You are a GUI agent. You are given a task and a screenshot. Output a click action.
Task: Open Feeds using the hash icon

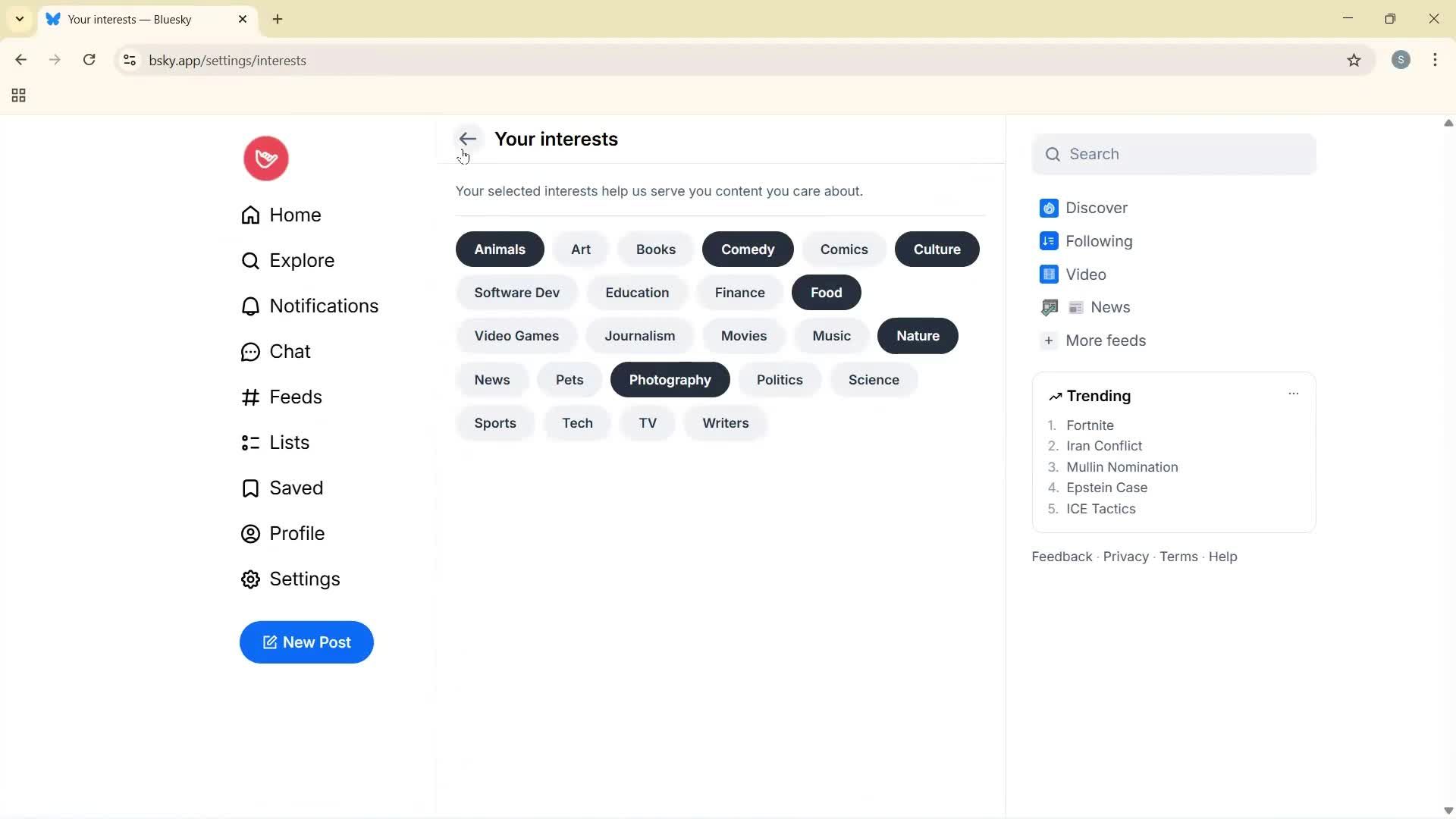point(250,397)
